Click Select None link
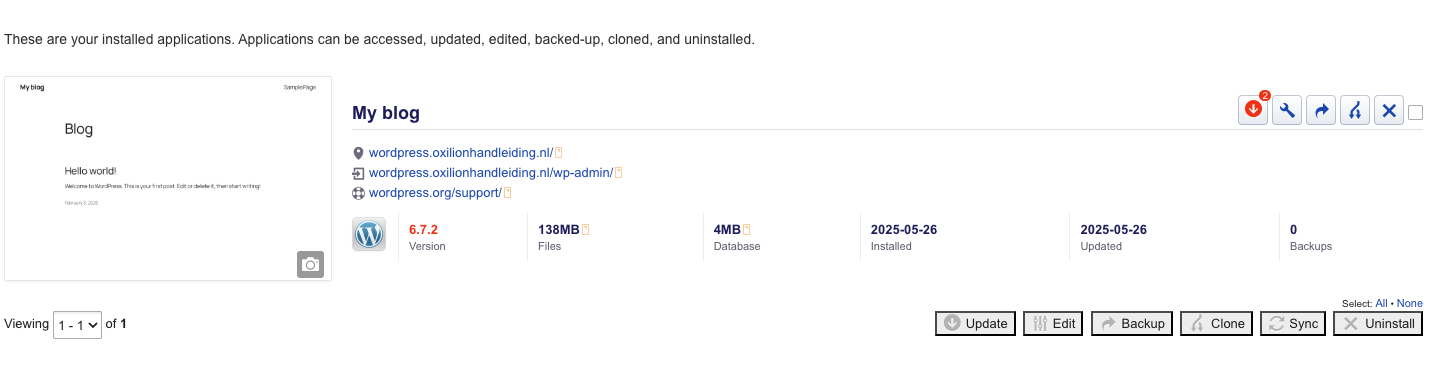The height and width of the screenshot is (366, 1429). [1409, 303]
